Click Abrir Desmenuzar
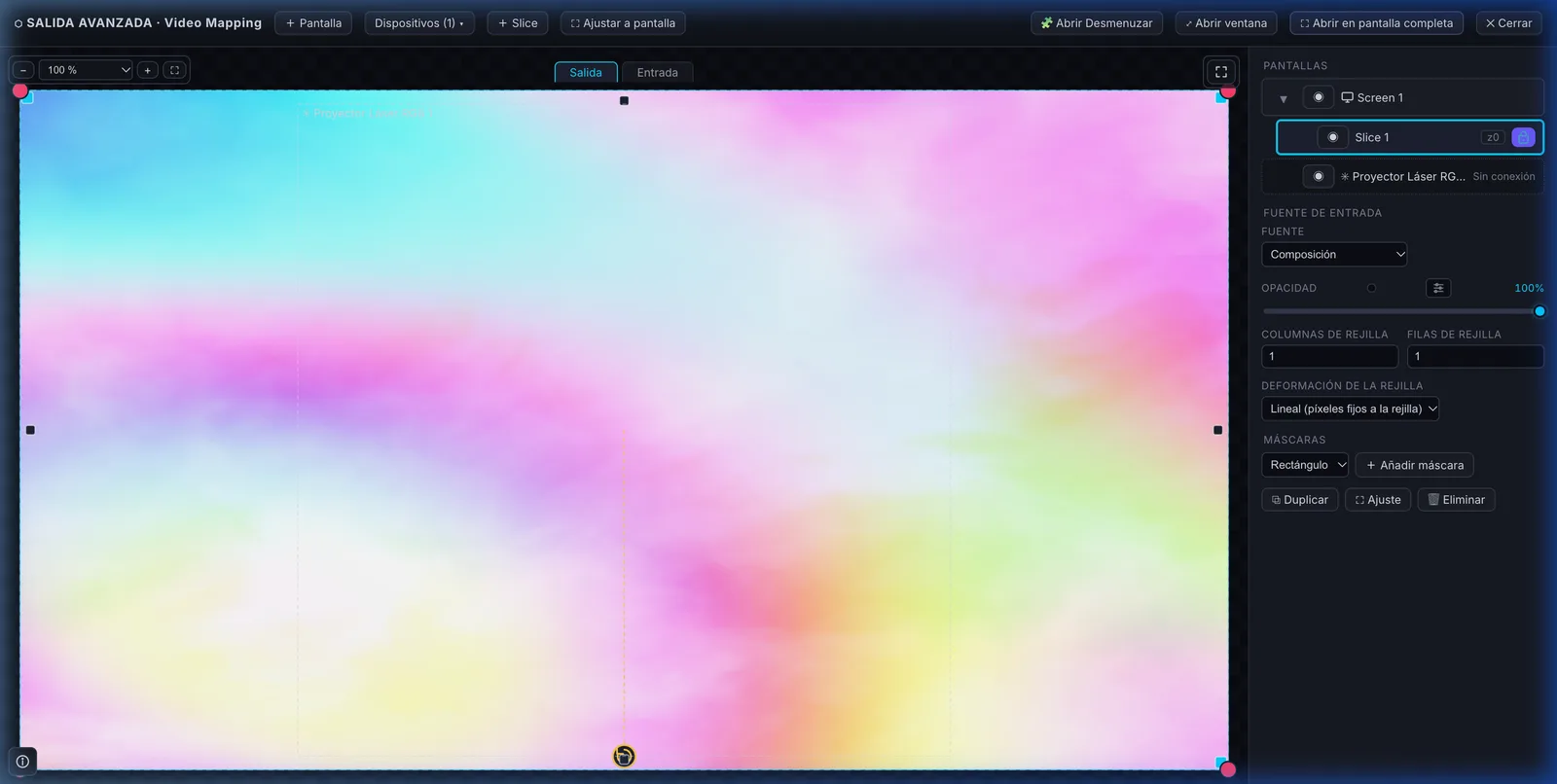The height and width of the screenshot is (784, 1557). pos(1097,23)
